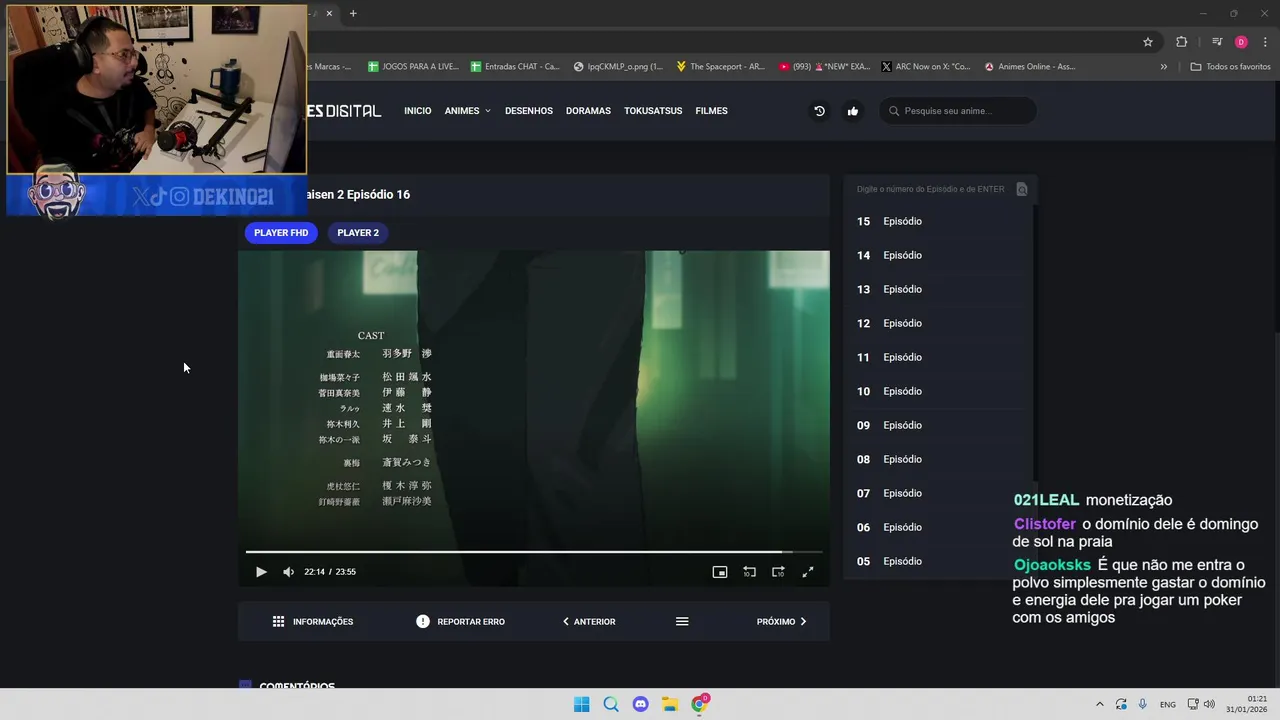The image size is (1280, 720).
Task: Open Episódio 10
Action: pyautogui.click(x=936, y=391)
